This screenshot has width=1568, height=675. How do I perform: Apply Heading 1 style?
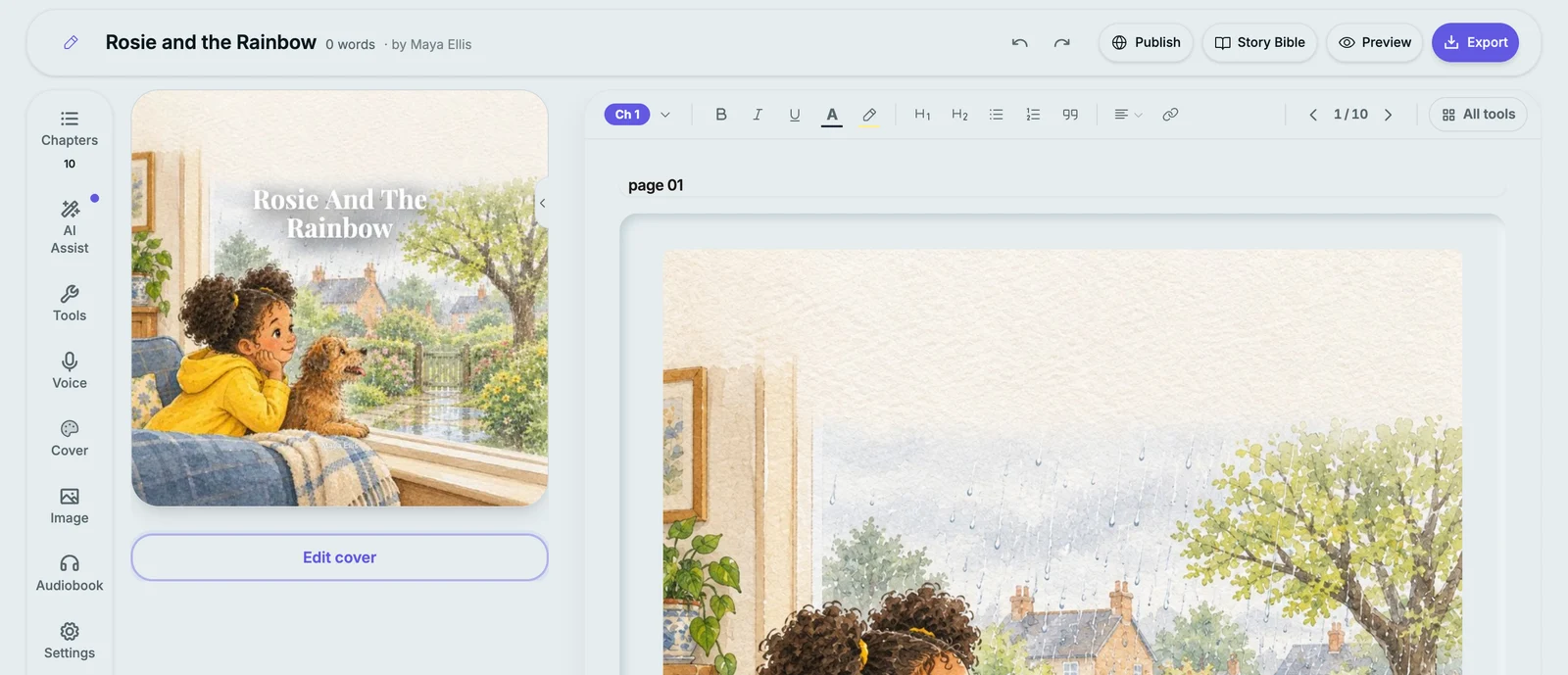coord(922,115)
